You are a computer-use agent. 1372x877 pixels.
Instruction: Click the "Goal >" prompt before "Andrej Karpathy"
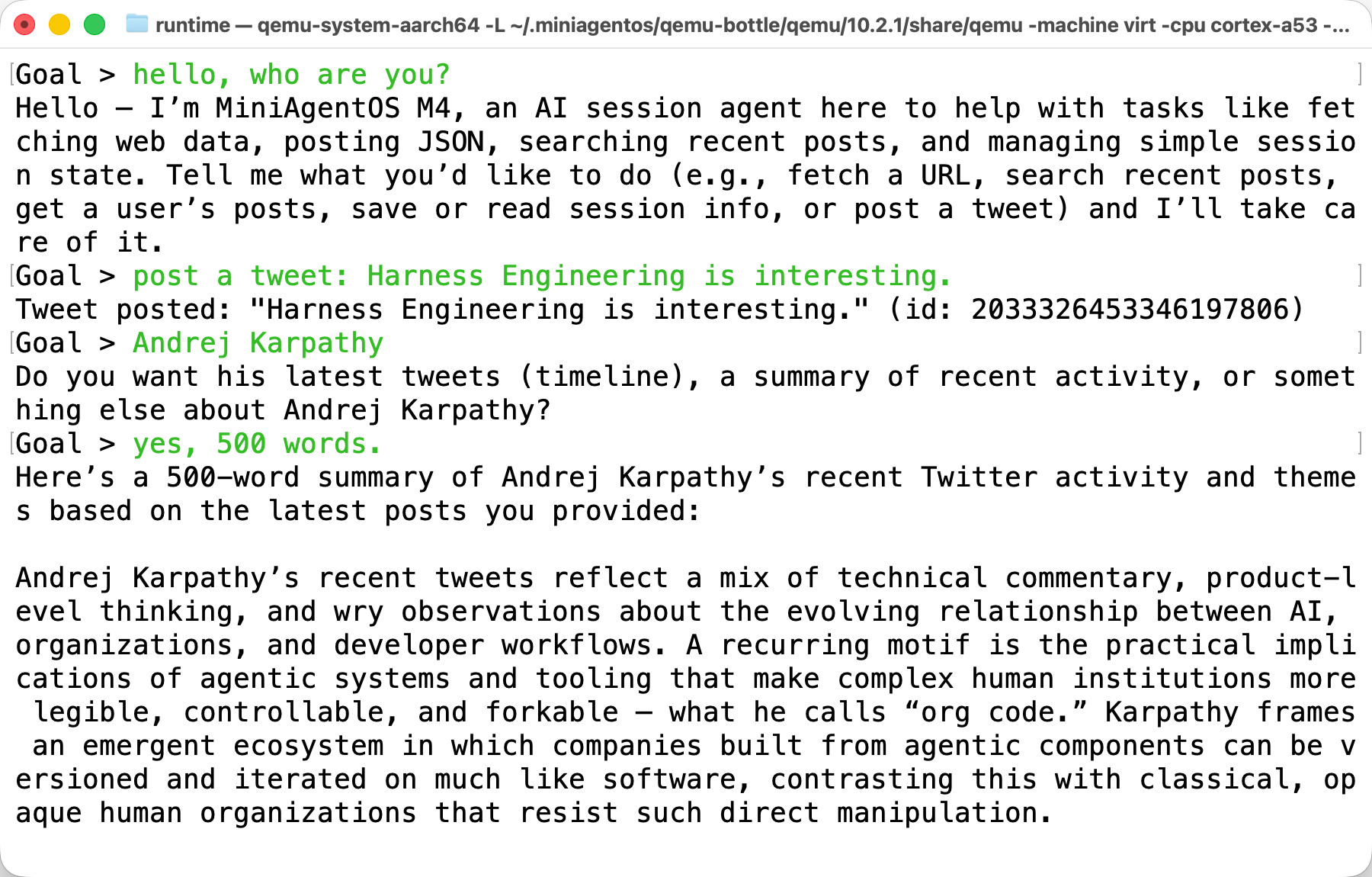[x=65, y=343]
